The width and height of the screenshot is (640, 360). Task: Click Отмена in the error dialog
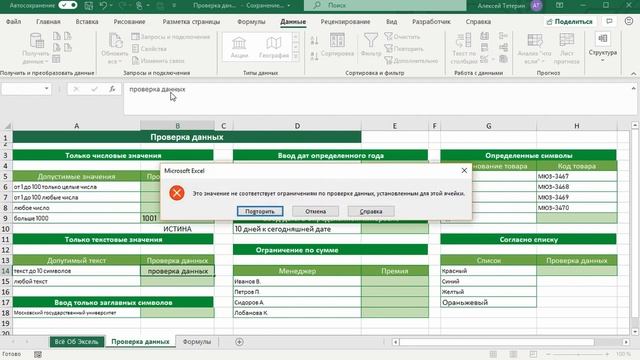pos(316,211)
